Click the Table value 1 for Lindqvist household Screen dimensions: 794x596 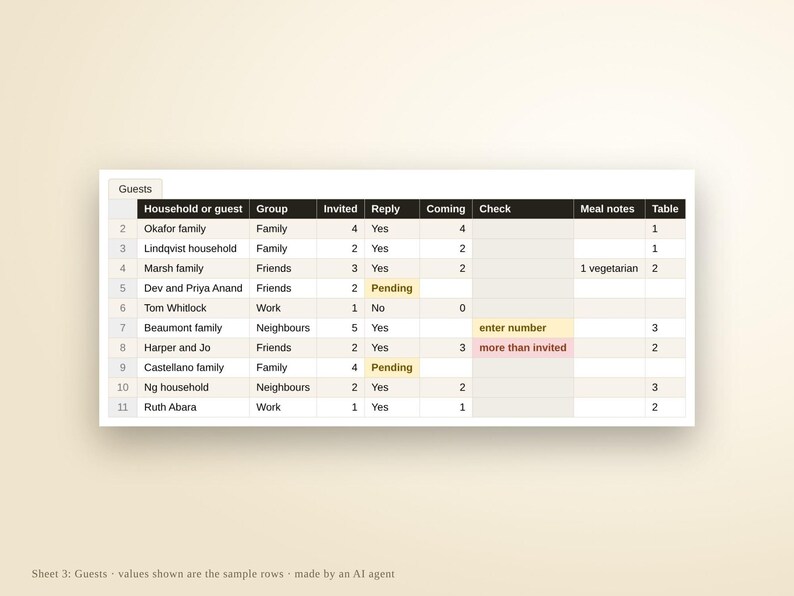tap(665, 249)
